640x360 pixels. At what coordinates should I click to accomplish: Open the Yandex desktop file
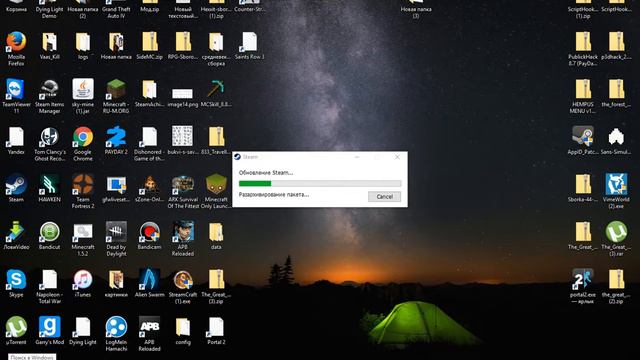(16, 137)
